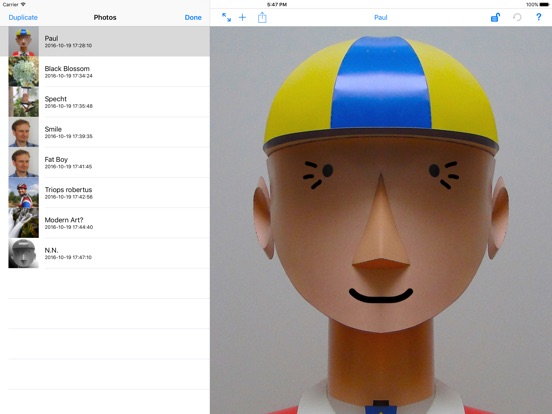
Task: Choose the Specht photo entry
Action: (x=105, y=102)
